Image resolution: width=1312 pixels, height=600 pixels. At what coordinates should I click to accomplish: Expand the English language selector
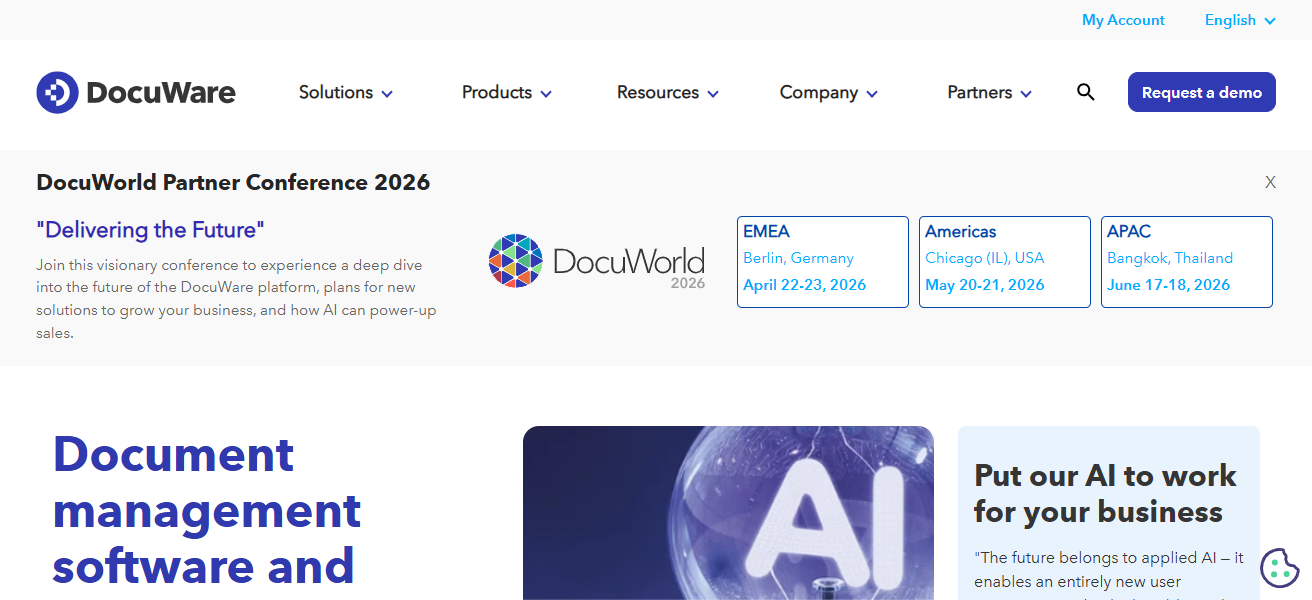[x=1239, y=20]
